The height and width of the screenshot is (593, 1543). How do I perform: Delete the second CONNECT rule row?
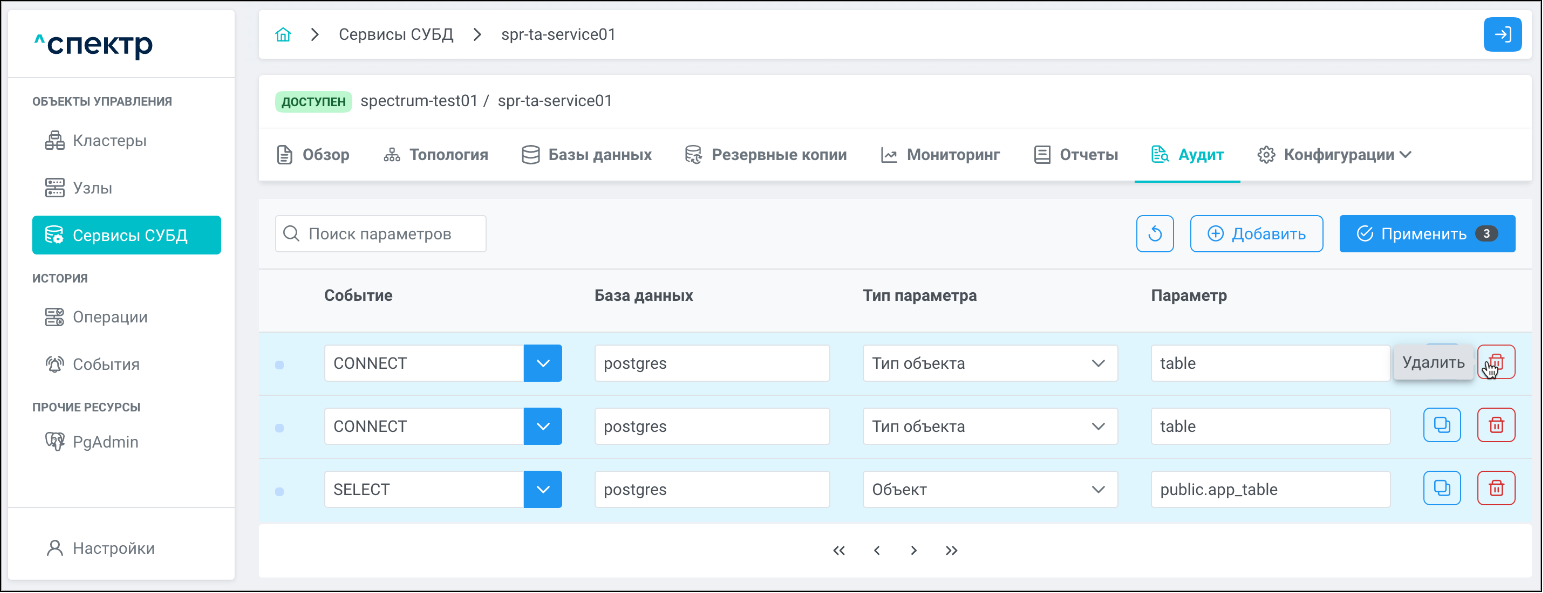tap(1496, 425)
